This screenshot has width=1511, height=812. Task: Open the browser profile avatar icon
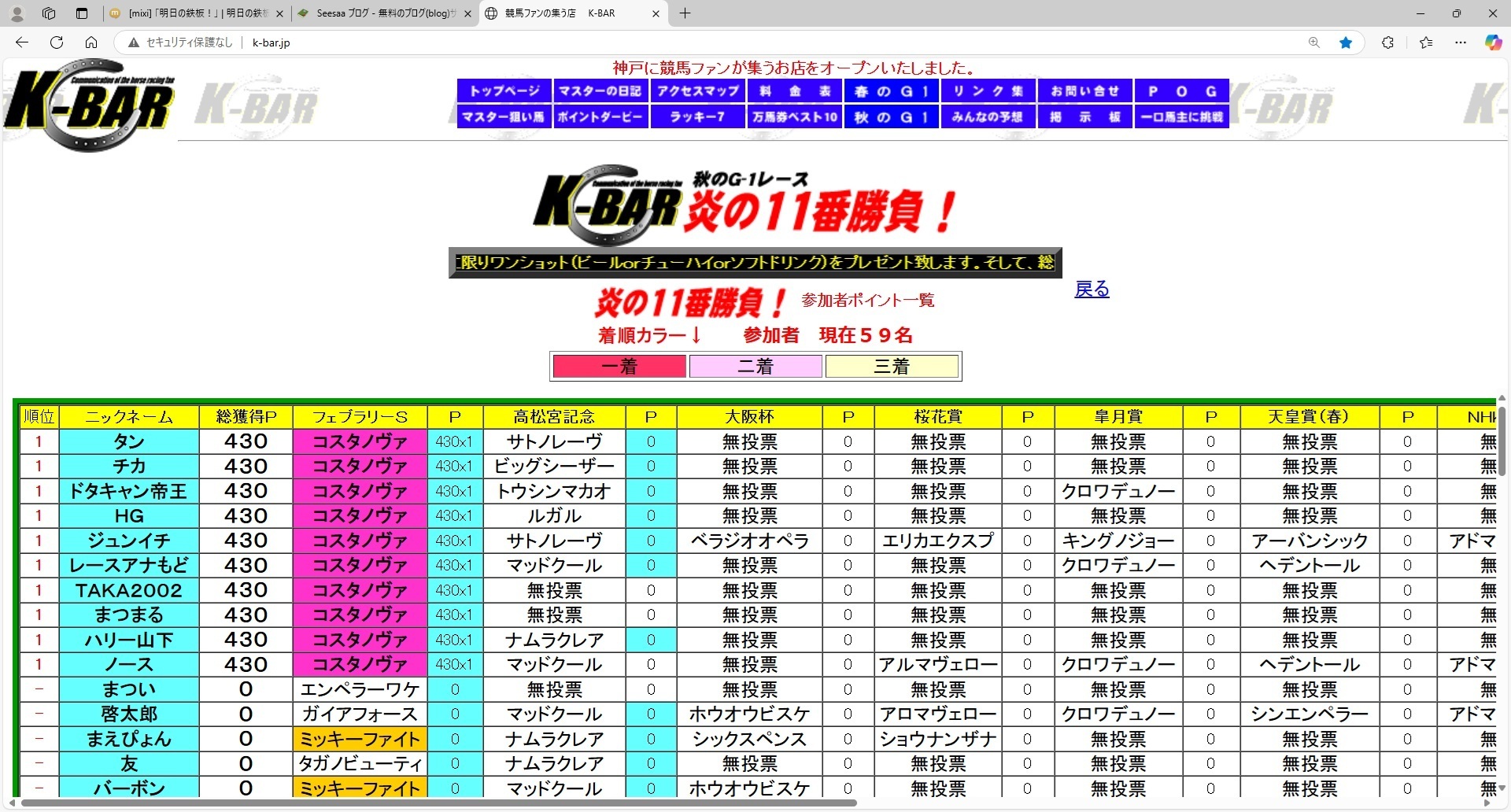coord(17,13)
